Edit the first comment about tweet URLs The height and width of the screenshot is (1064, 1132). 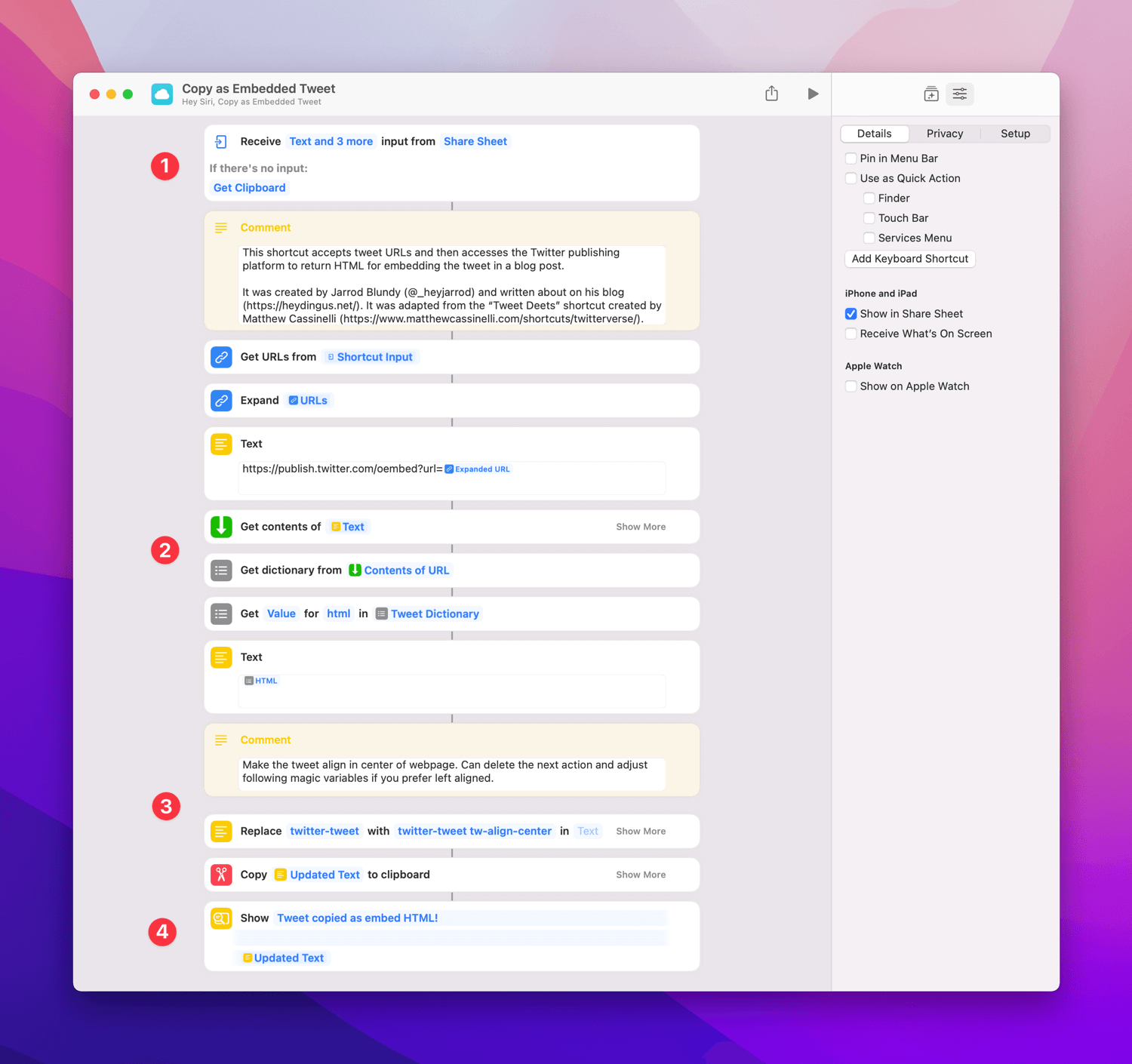click(452, 285)
